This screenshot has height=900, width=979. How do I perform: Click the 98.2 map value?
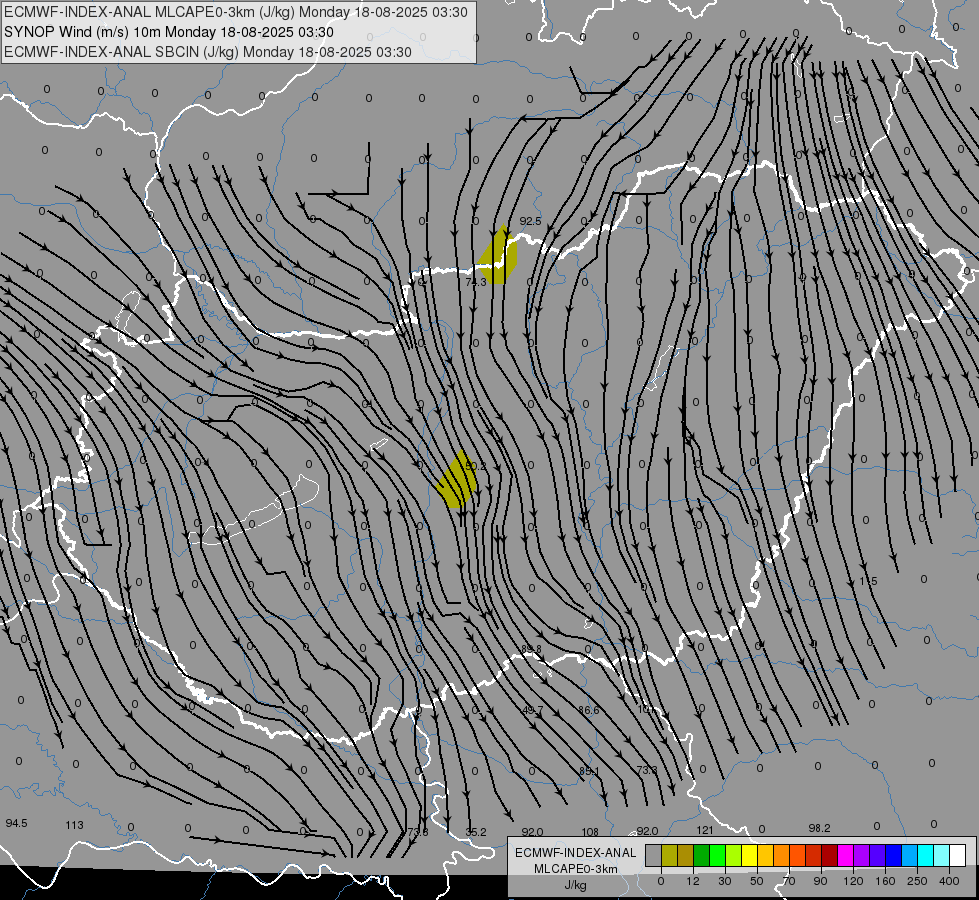click(819, 828)
